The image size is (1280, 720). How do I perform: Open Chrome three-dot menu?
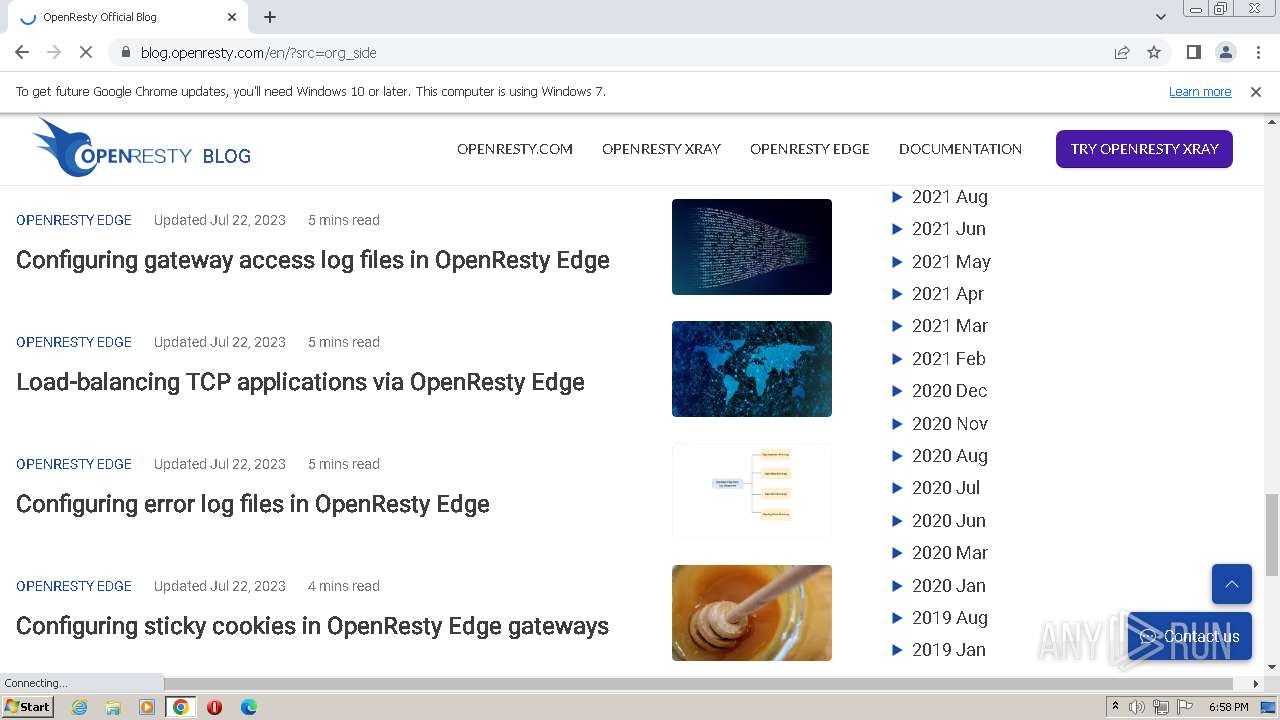(x=1257, y=52)
